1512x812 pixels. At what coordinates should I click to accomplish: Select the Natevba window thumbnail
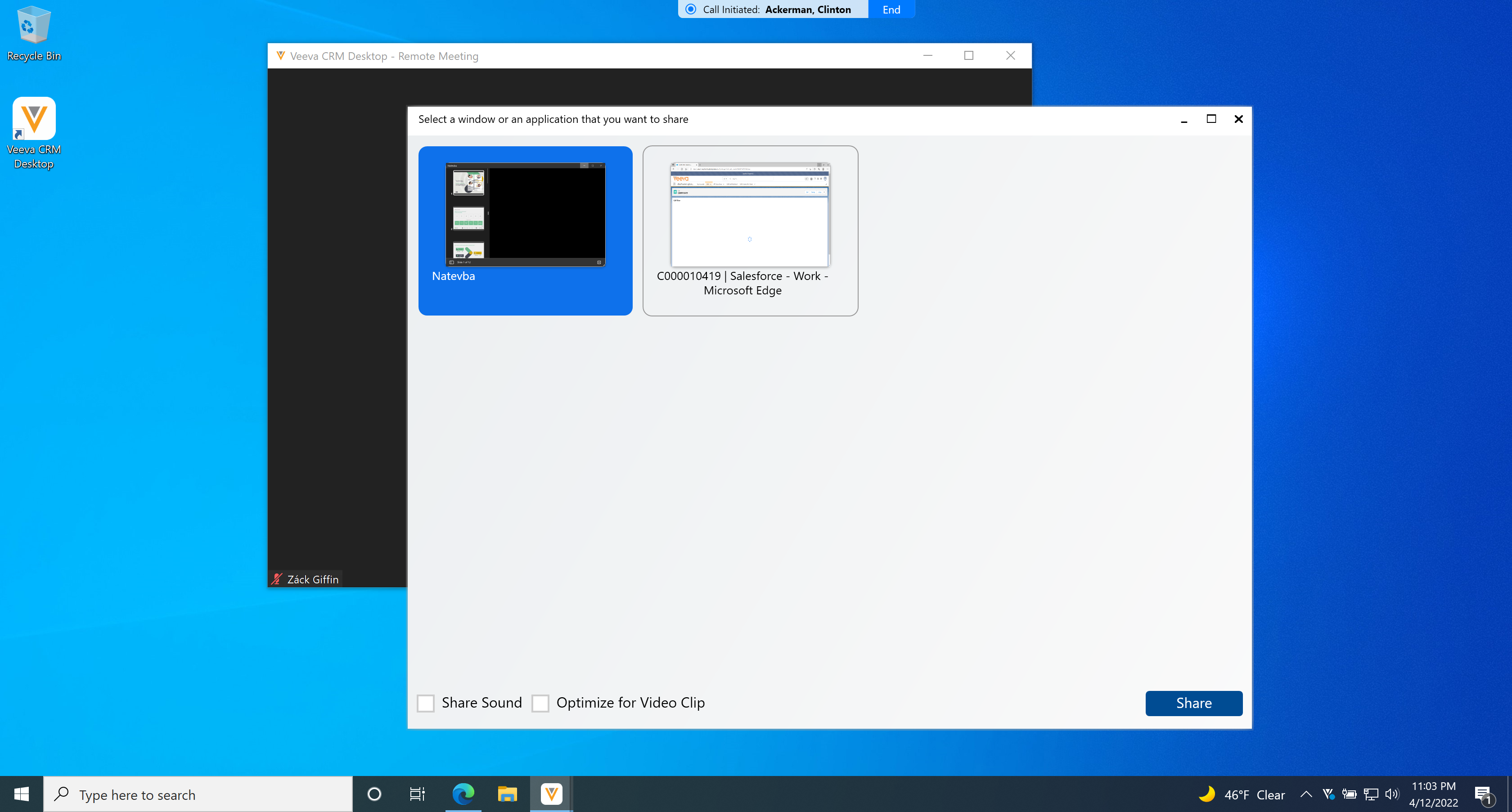click(525, 230)
